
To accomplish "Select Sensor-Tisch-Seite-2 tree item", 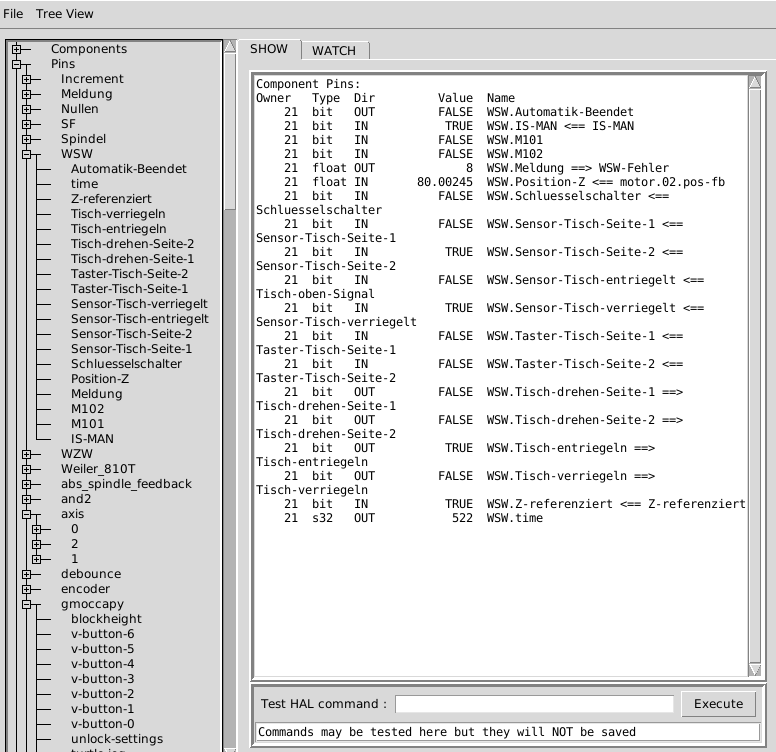I will click(x=132, y=334).
